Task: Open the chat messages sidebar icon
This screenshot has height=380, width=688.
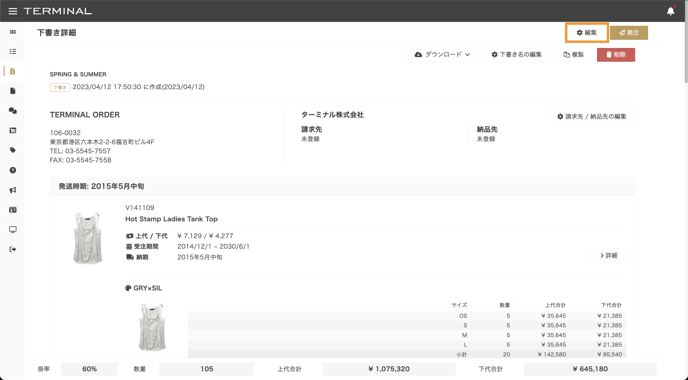Action: [x=13, y=111]
